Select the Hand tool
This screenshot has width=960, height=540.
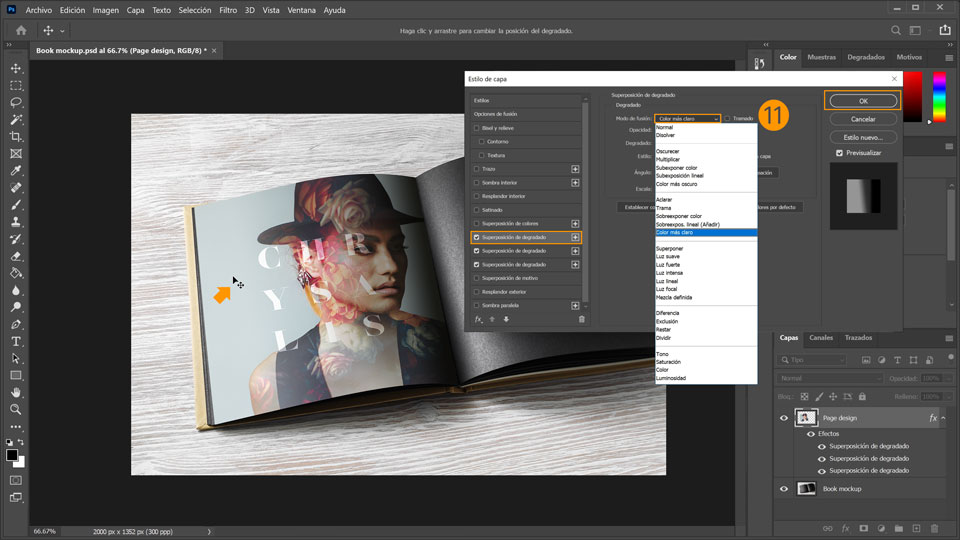[16, 392]
